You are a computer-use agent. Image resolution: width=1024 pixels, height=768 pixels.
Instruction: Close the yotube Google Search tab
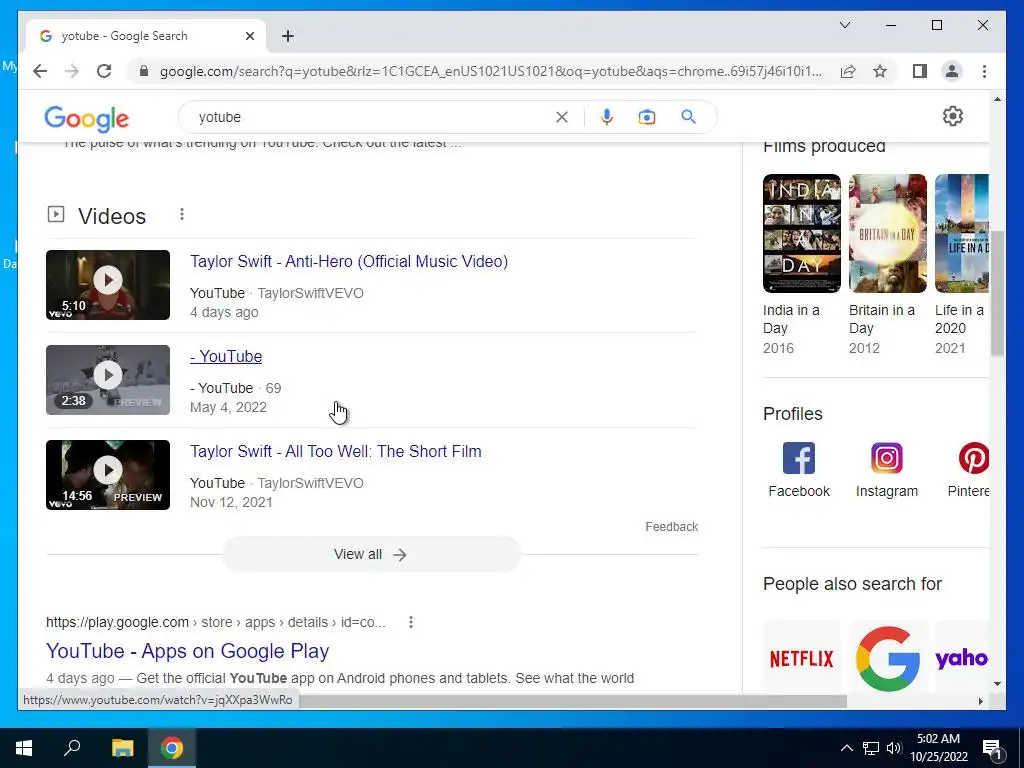click(249, 36)
